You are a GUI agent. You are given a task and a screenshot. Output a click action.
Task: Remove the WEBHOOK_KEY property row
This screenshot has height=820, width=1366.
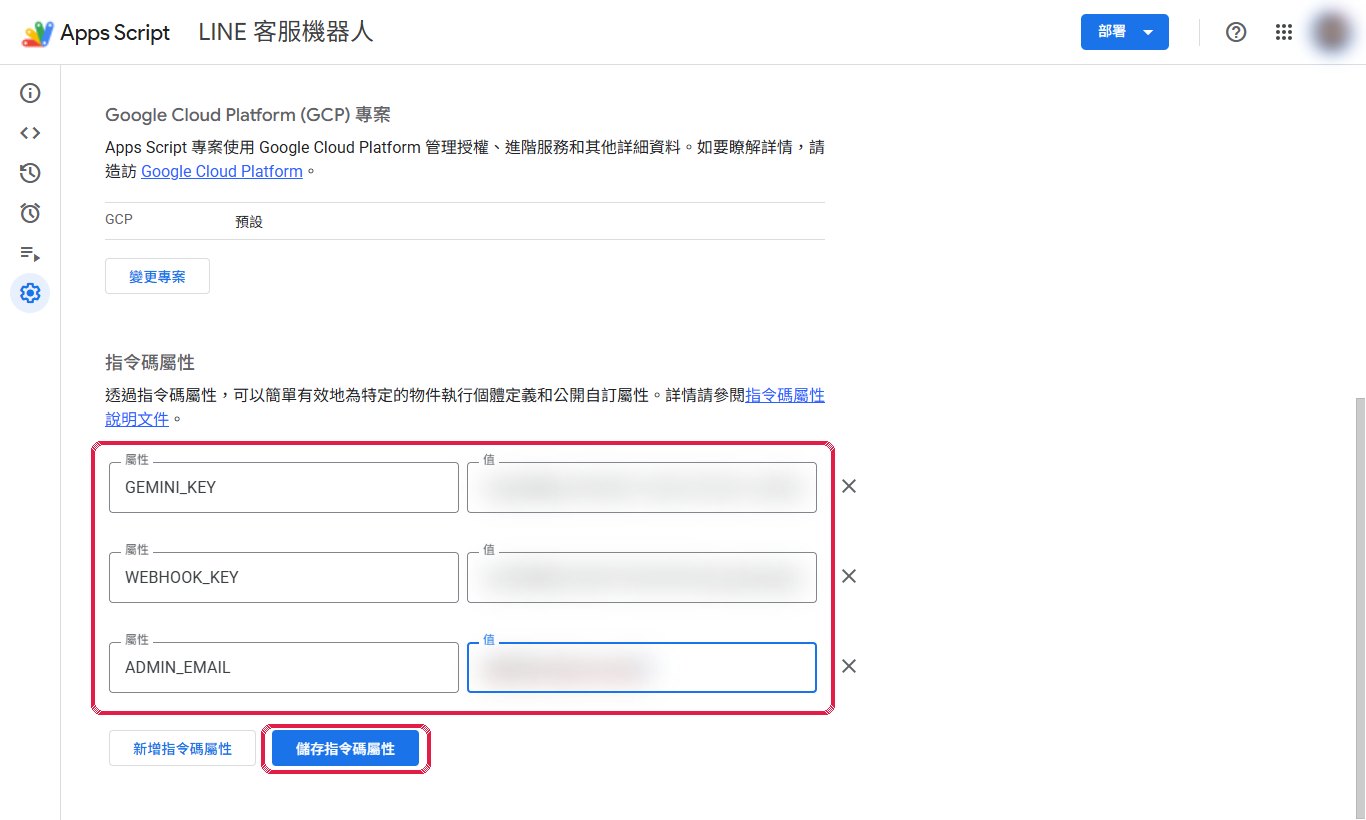pos(849,577)
